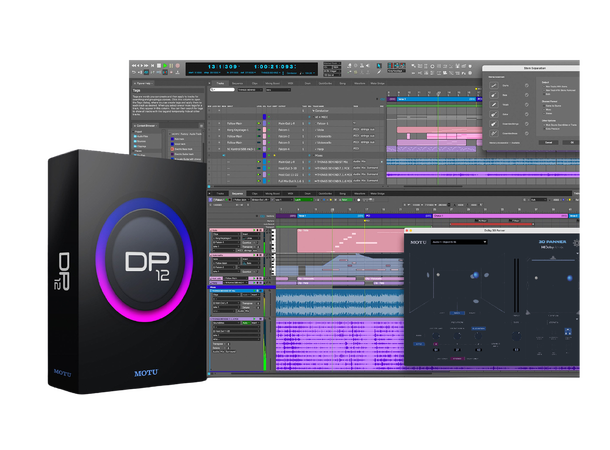Click Cancel in the Stem Separation dialog

[549, 142]
